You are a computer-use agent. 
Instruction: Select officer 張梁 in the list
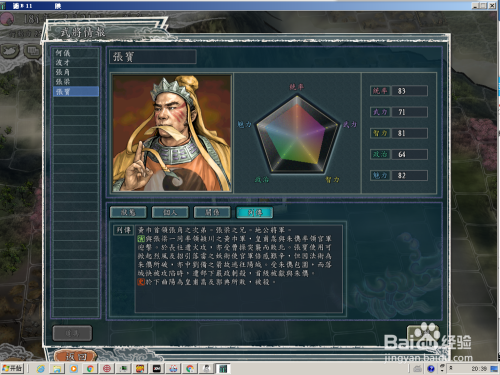coord(76,82)
